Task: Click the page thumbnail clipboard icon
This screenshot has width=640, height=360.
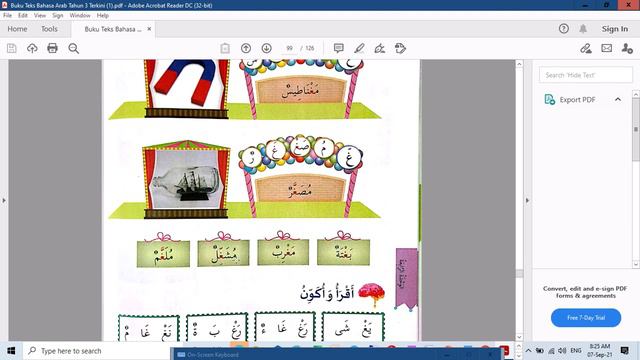Action: pyautogui.click(x=225, y=48)
